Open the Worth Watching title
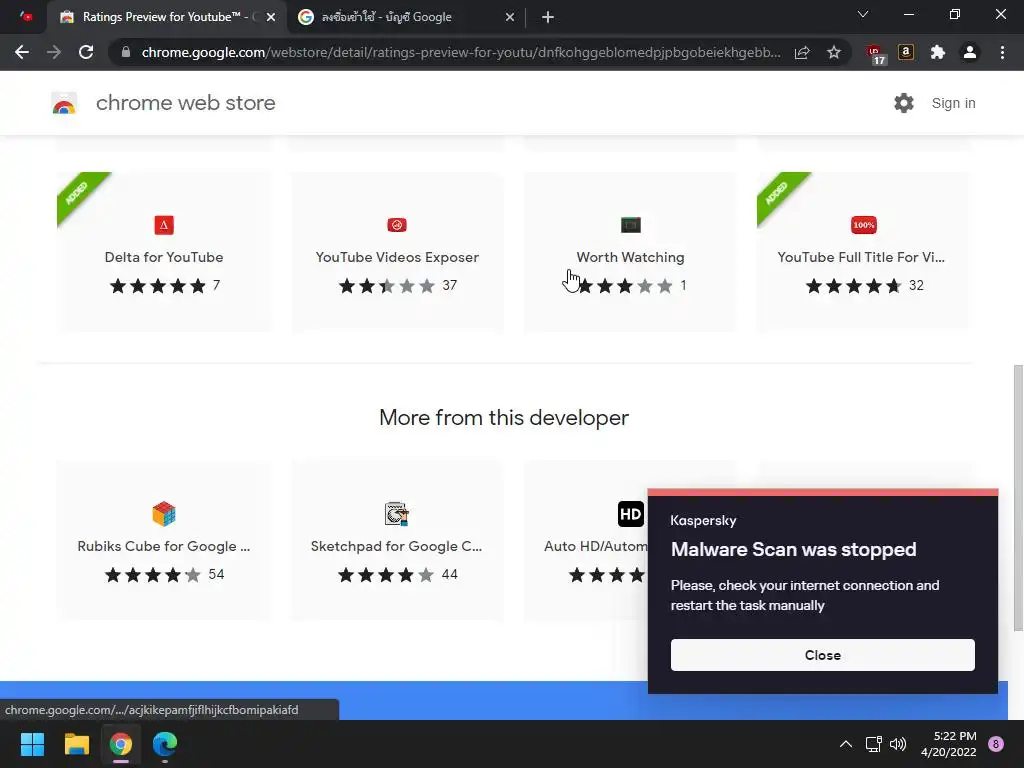This screenshot has width=1024, height=768. coord(630,257)
